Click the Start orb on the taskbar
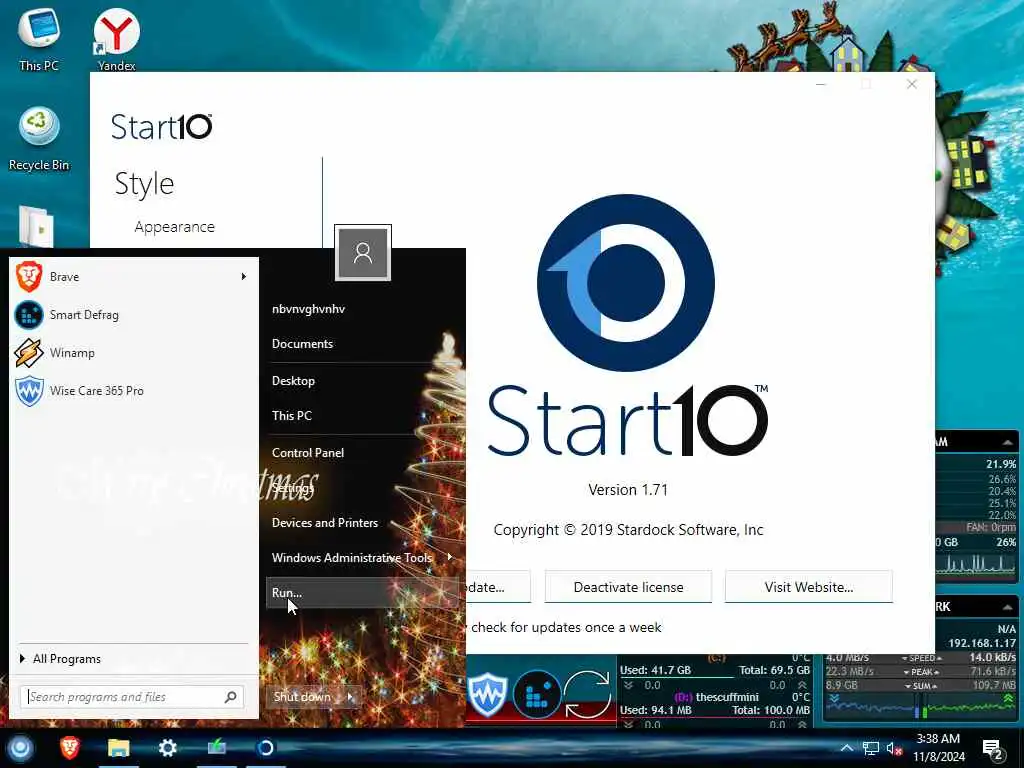 pyautogui.click(x=20, y=748)
